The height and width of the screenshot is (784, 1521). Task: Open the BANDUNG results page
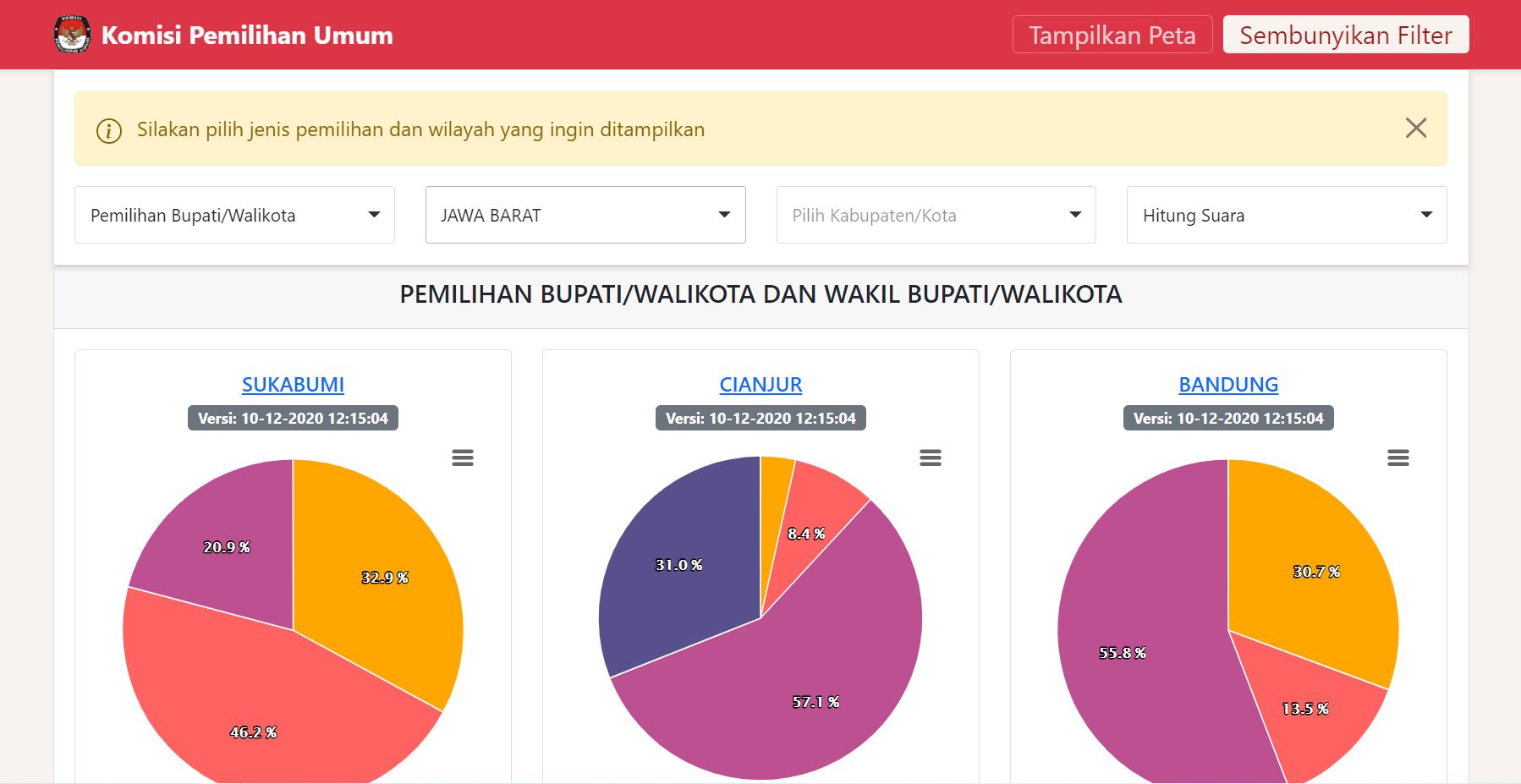click(1228, 385)
